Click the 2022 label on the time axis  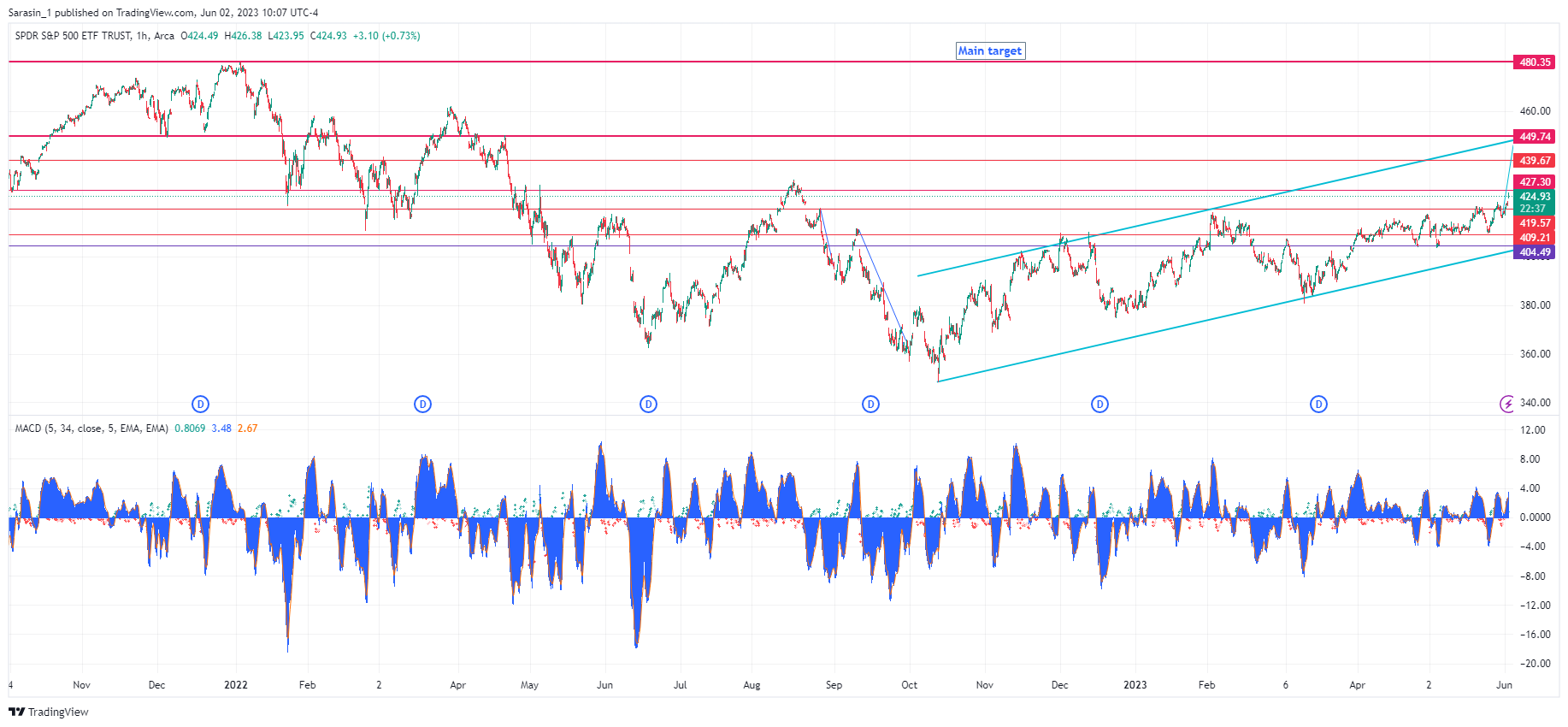coord(236,685)
